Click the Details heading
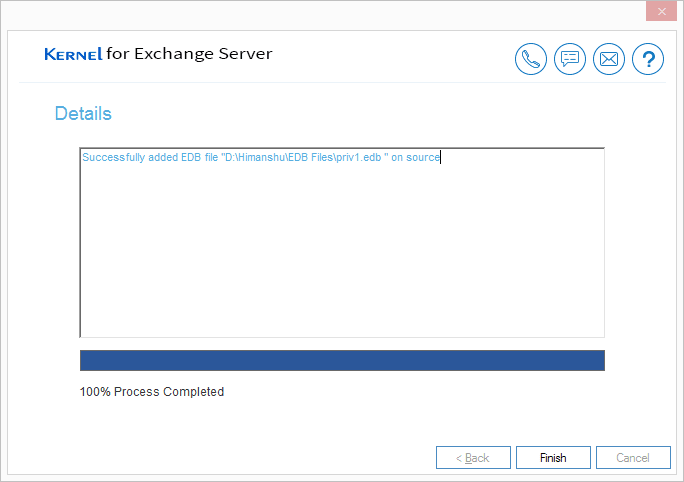684x482 pixels. coord(83,113)
